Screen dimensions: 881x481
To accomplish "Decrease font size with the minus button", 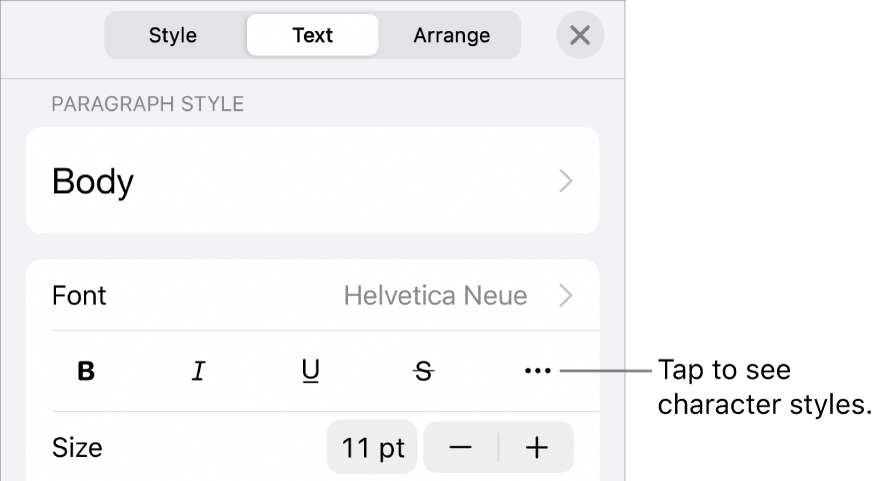I will (460, 447).
